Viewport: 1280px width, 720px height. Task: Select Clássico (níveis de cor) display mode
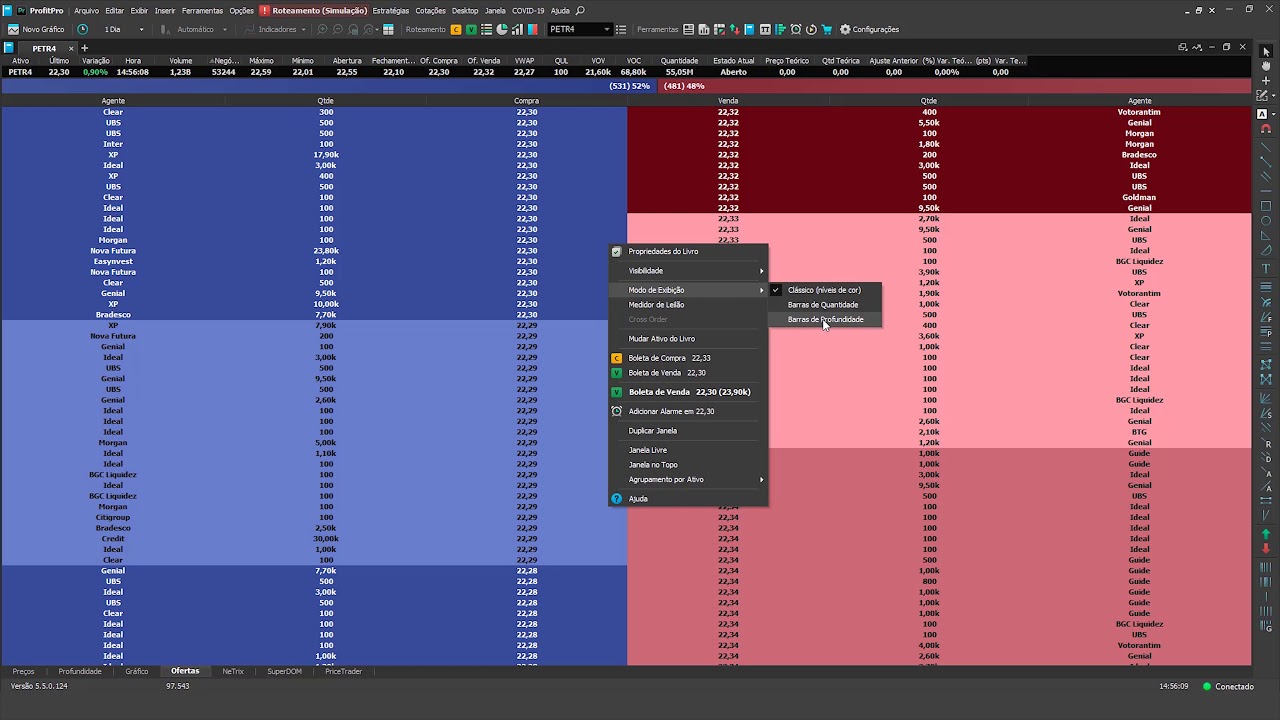[x=824, y=290]
